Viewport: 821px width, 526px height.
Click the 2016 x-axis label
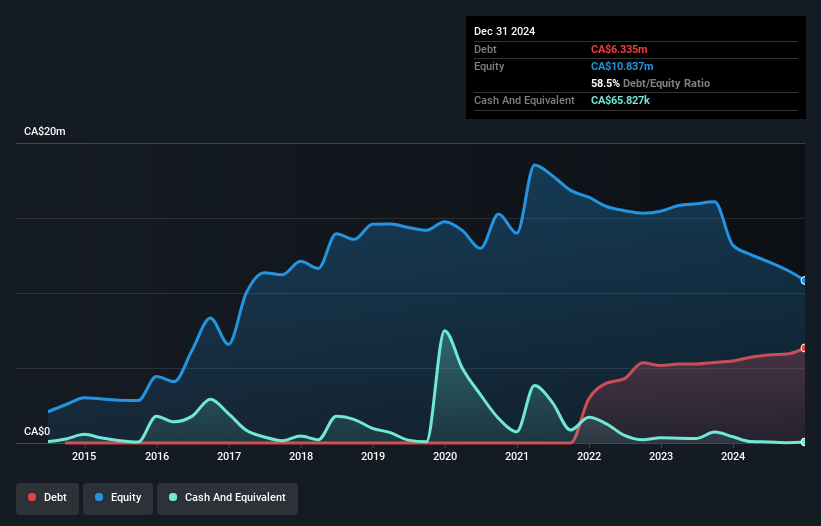157,456
